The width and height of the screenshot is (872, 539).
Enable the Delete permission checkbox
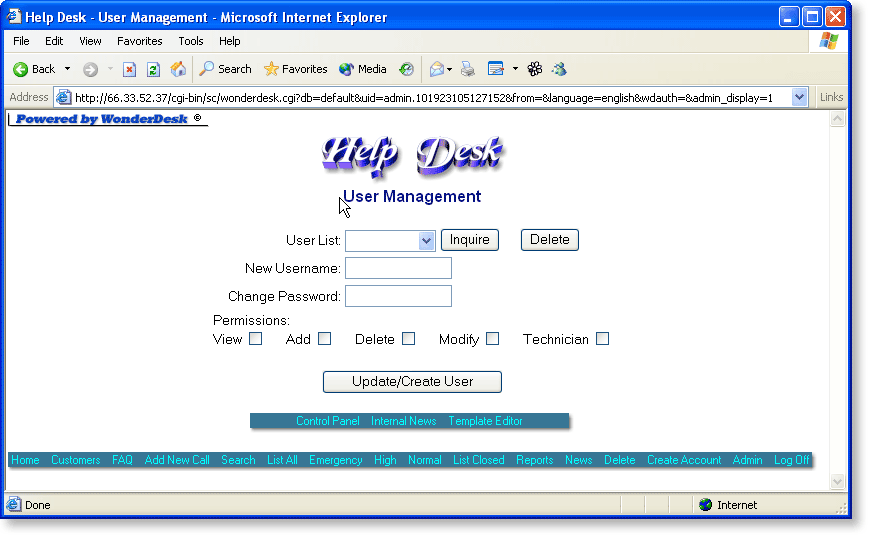point(409,339)
